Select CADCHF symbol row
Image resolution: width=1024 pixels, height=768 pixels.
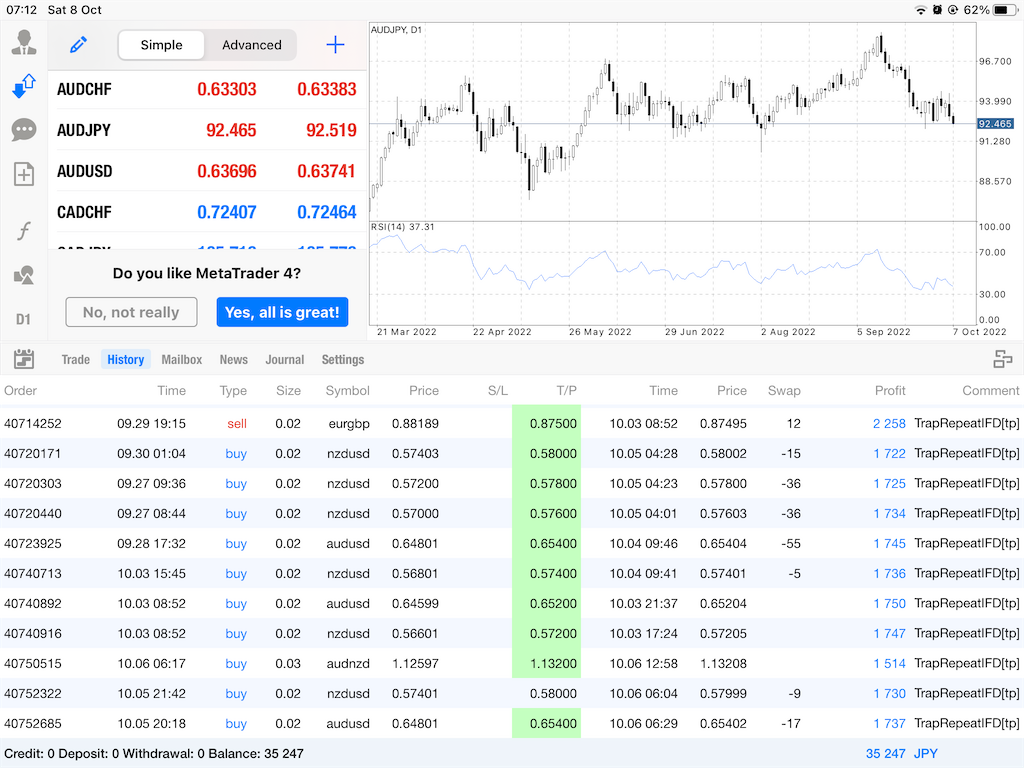tap(208, 212)
